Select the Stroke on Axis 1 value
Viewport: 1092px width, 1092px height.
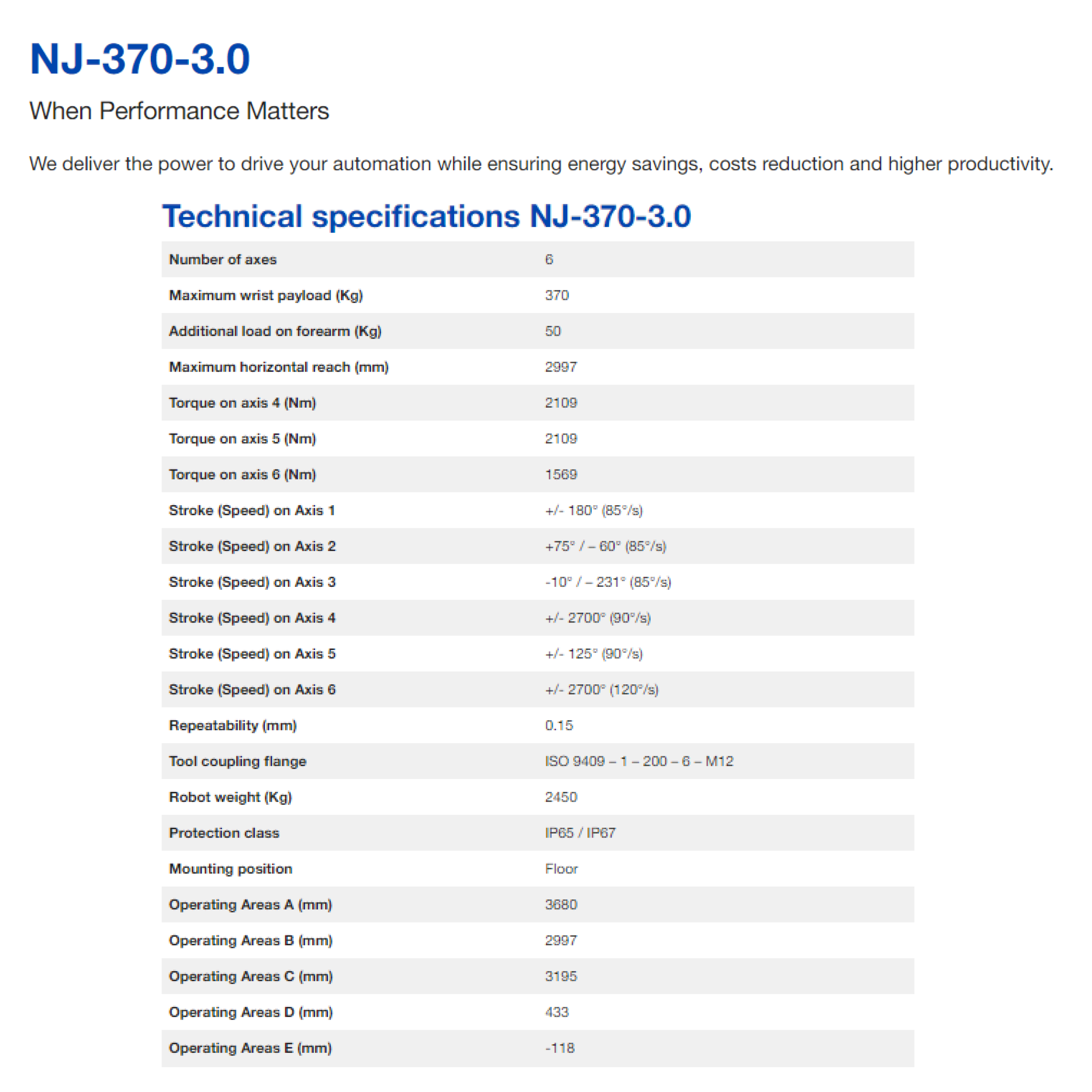[x=593, y=510]
